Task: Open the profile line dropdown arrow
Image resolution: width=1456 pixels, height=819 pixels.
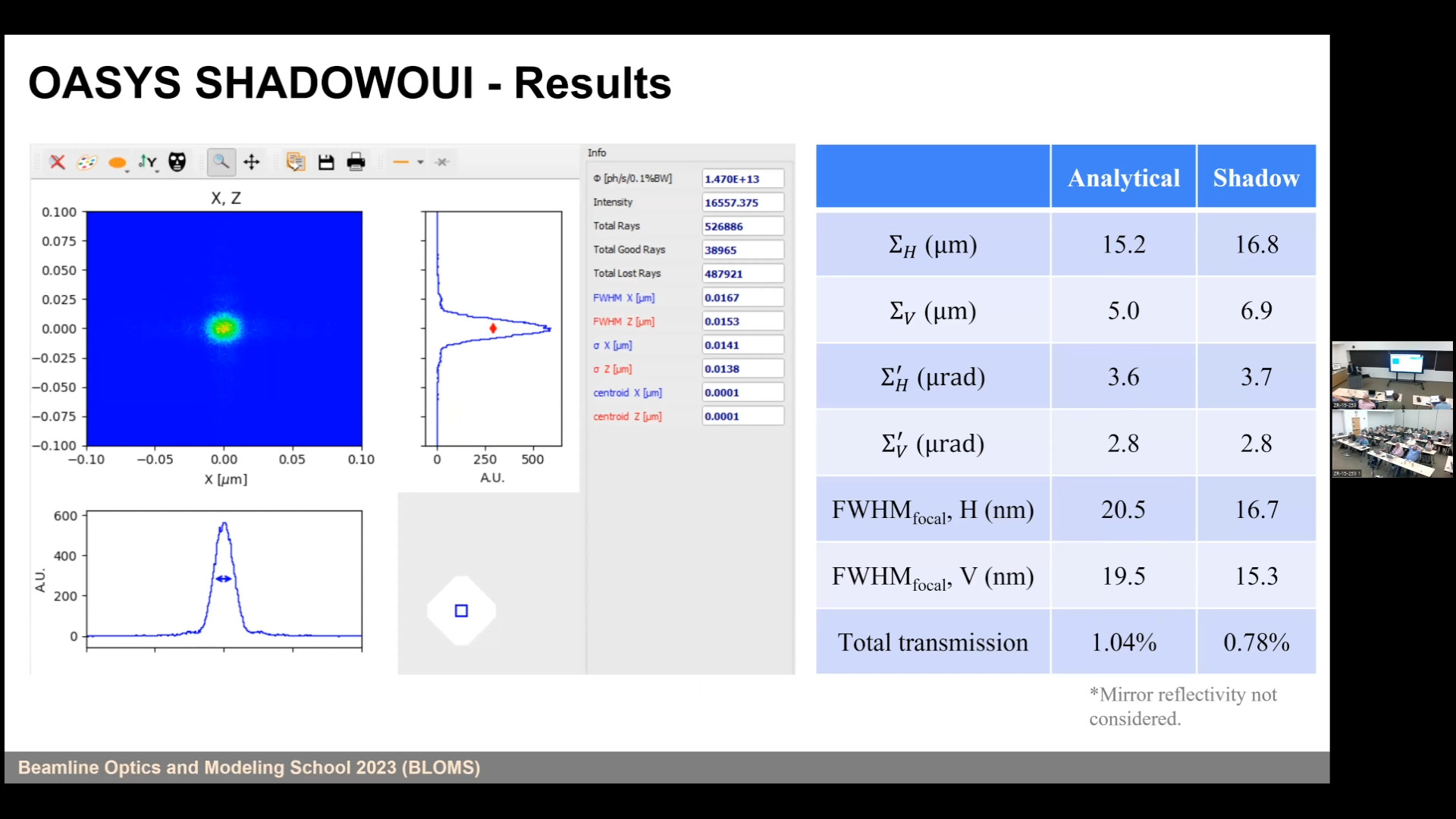Action: (x=420, y=162)
